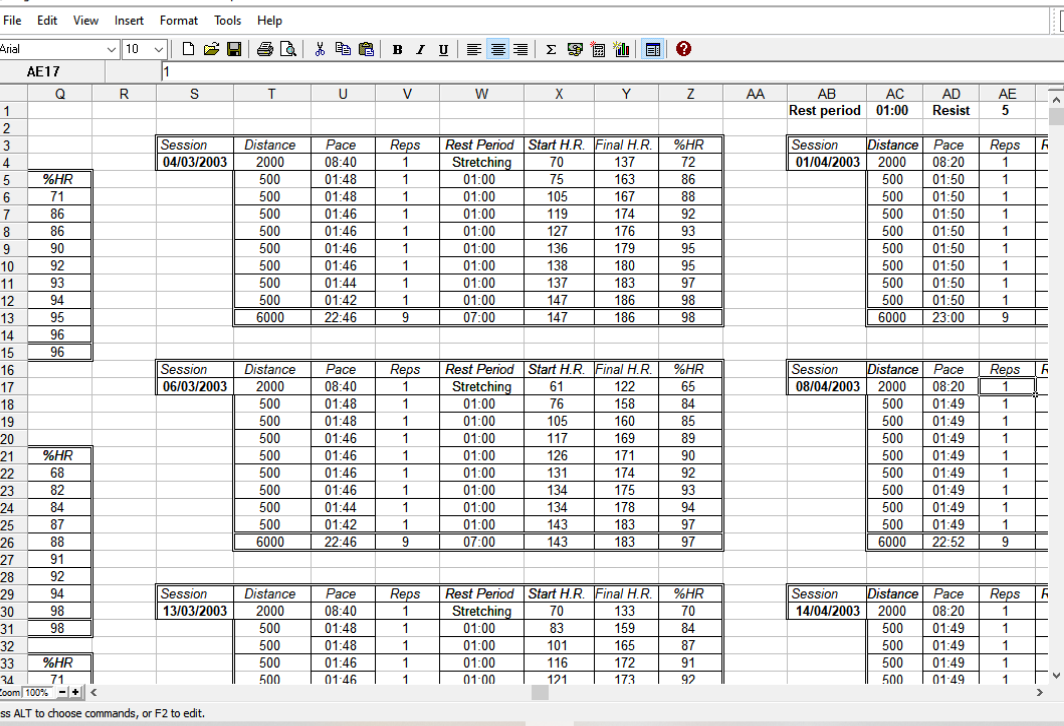The width and height of the screenshot is (1064, 726).
Task: Toggle italic formatting
Action: (420, 49)
